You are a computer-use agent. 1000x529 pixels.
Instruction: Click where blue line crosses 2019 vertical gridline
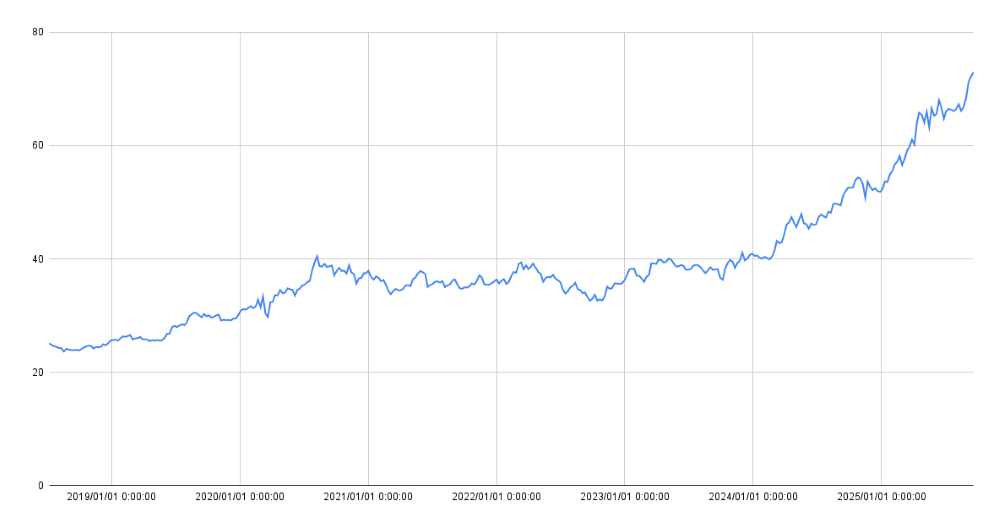click(x=111, y=340)
